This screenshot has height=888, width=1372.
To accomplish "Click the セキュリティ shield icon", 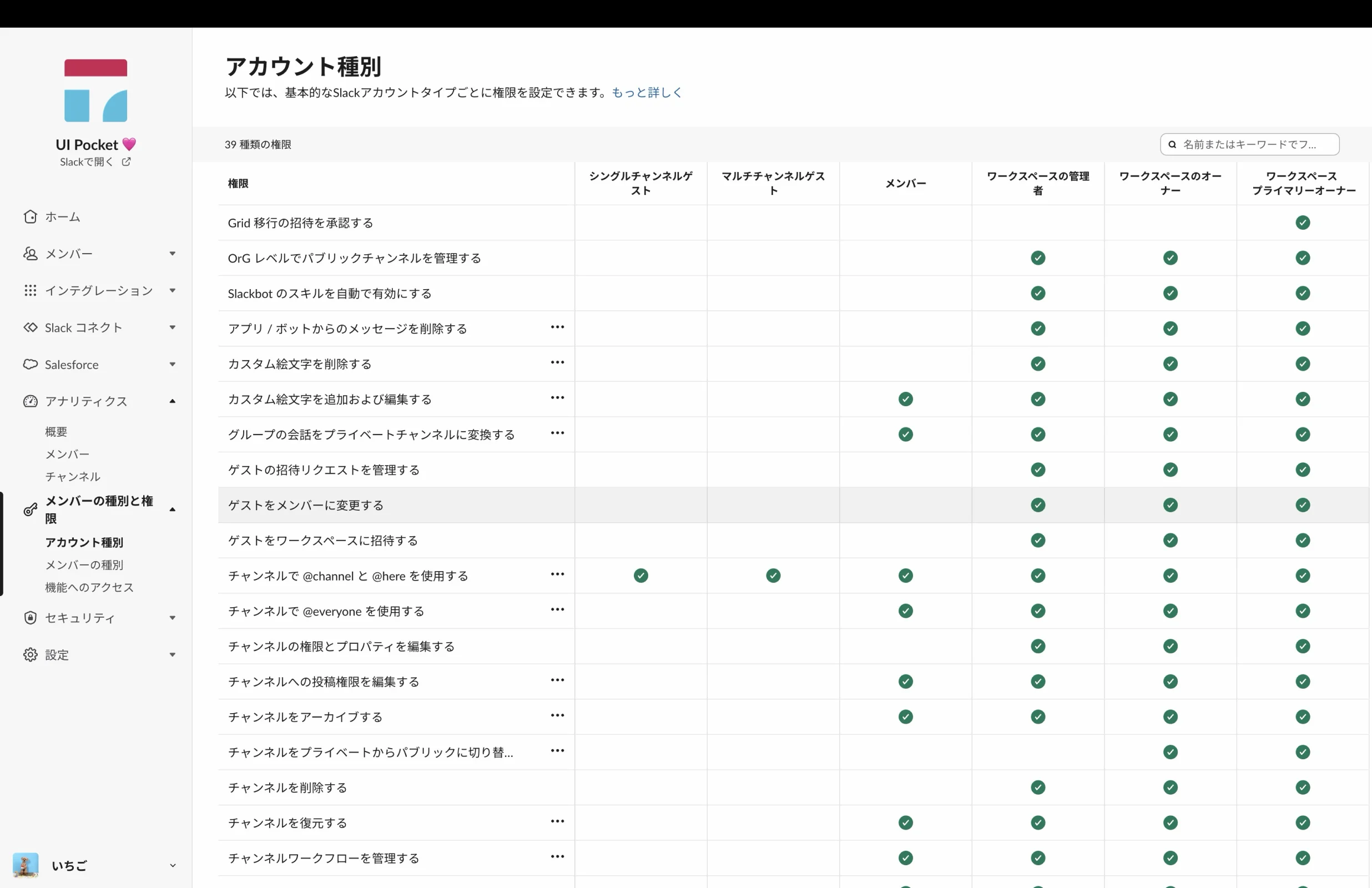I will (30, 618).
